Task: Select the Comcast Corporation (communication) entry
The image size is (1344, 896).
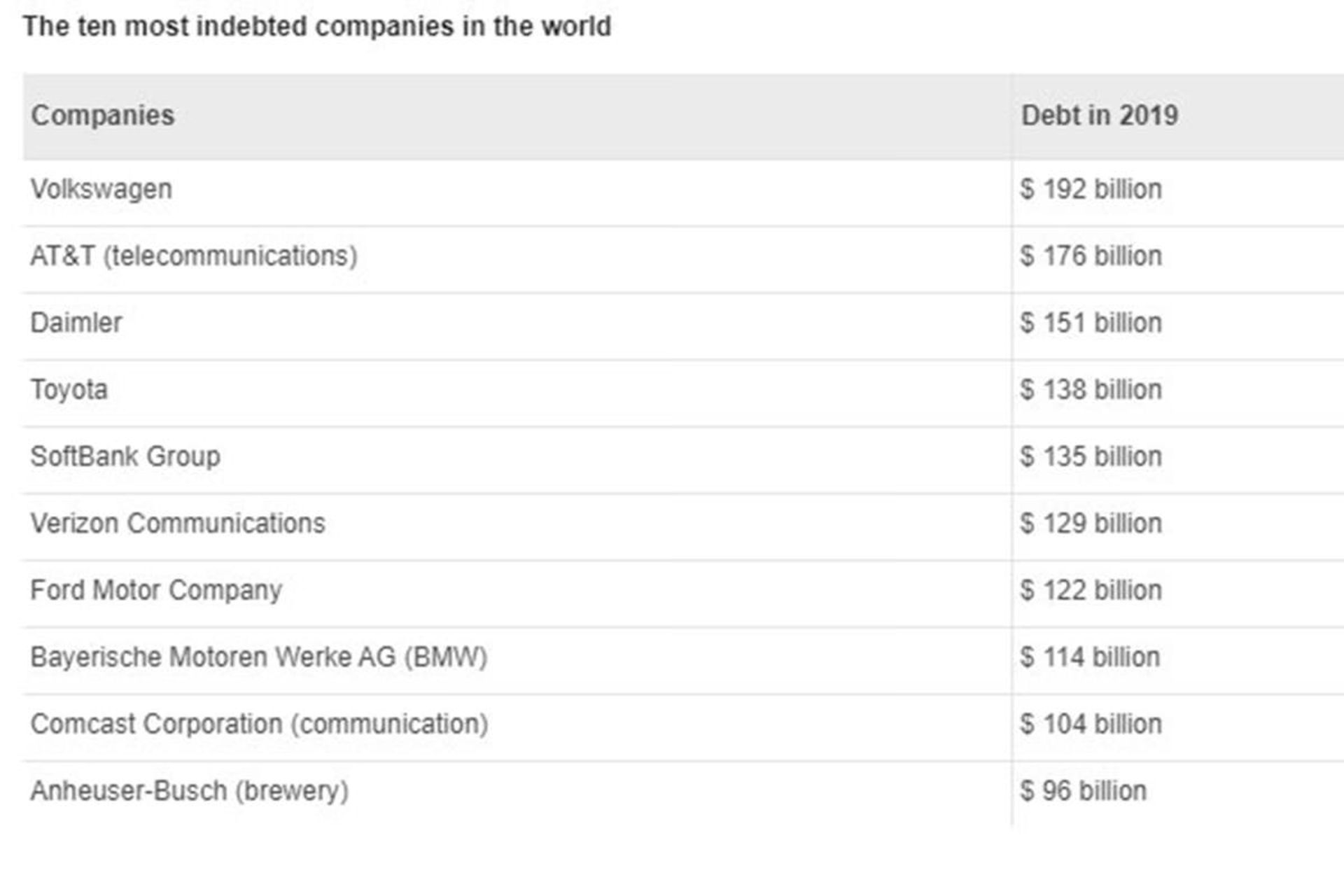Action: pos(259,724)
